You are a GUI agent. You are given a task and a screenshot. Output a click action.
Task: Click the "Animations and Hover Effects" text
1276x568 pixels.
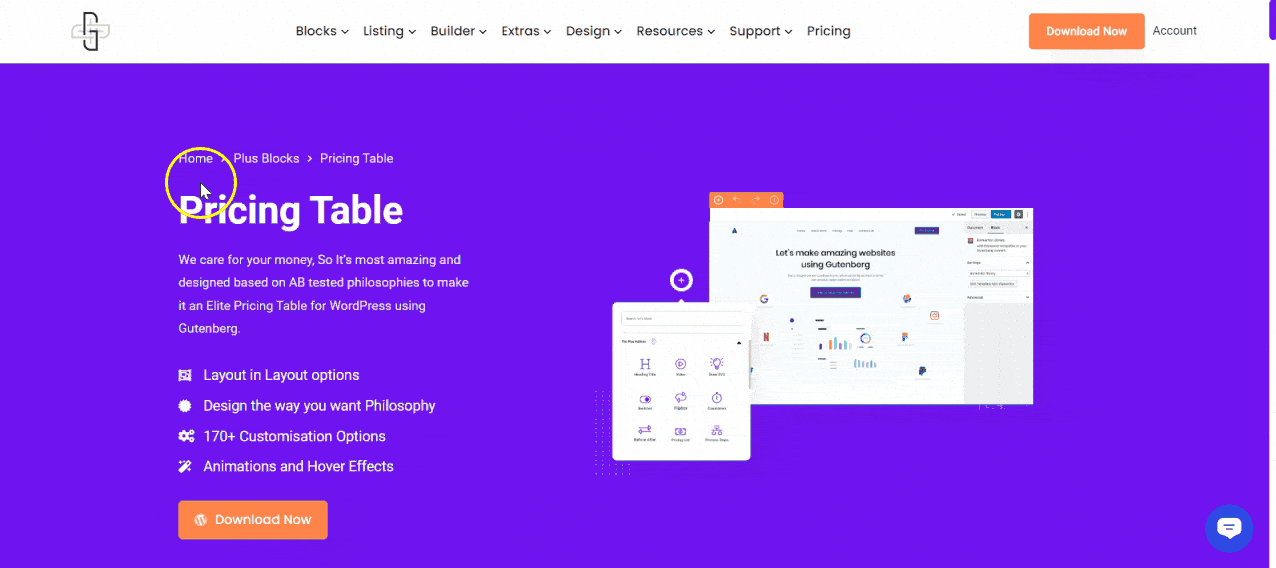point(298,466)
